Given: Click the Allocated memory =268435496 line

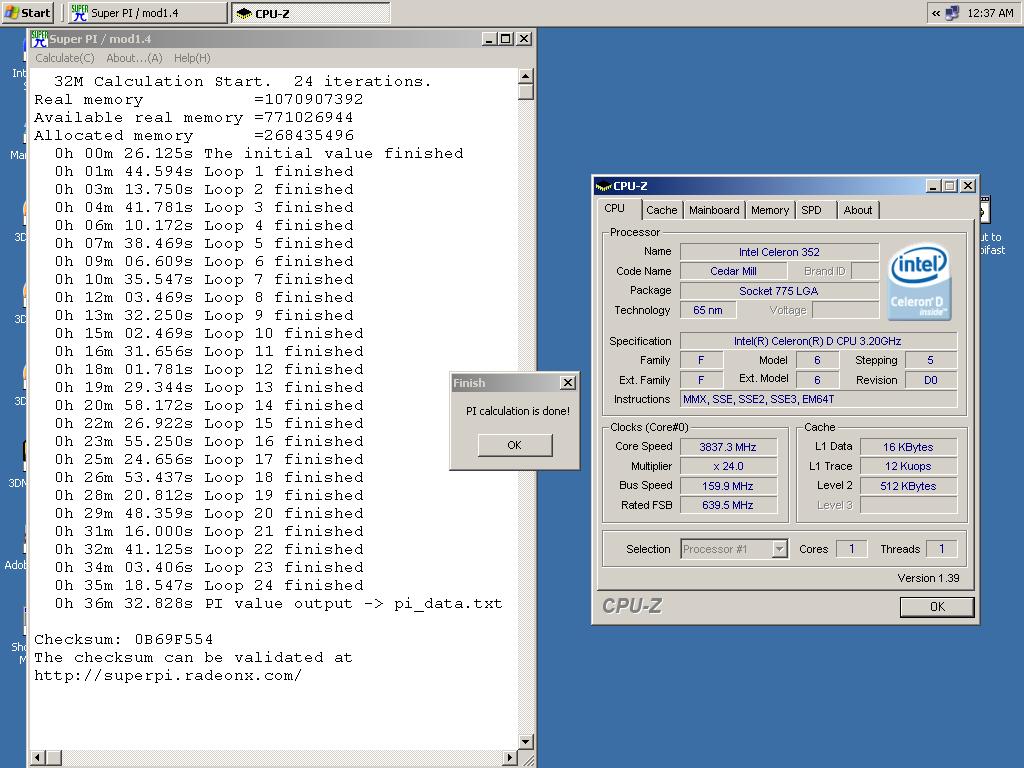Looking at the screenshot, I should (x=194, y=135).
